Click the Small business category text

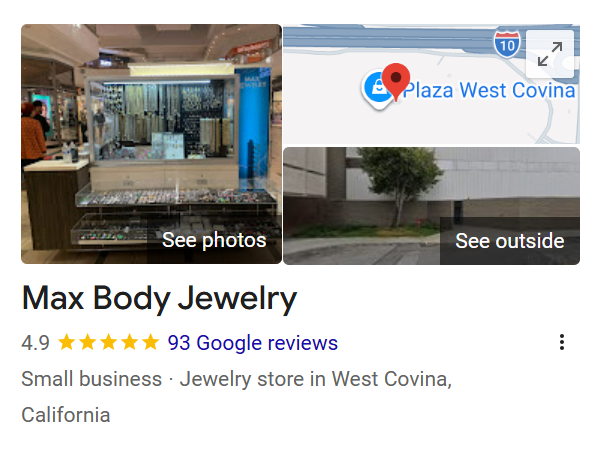[x=92, y=379]
